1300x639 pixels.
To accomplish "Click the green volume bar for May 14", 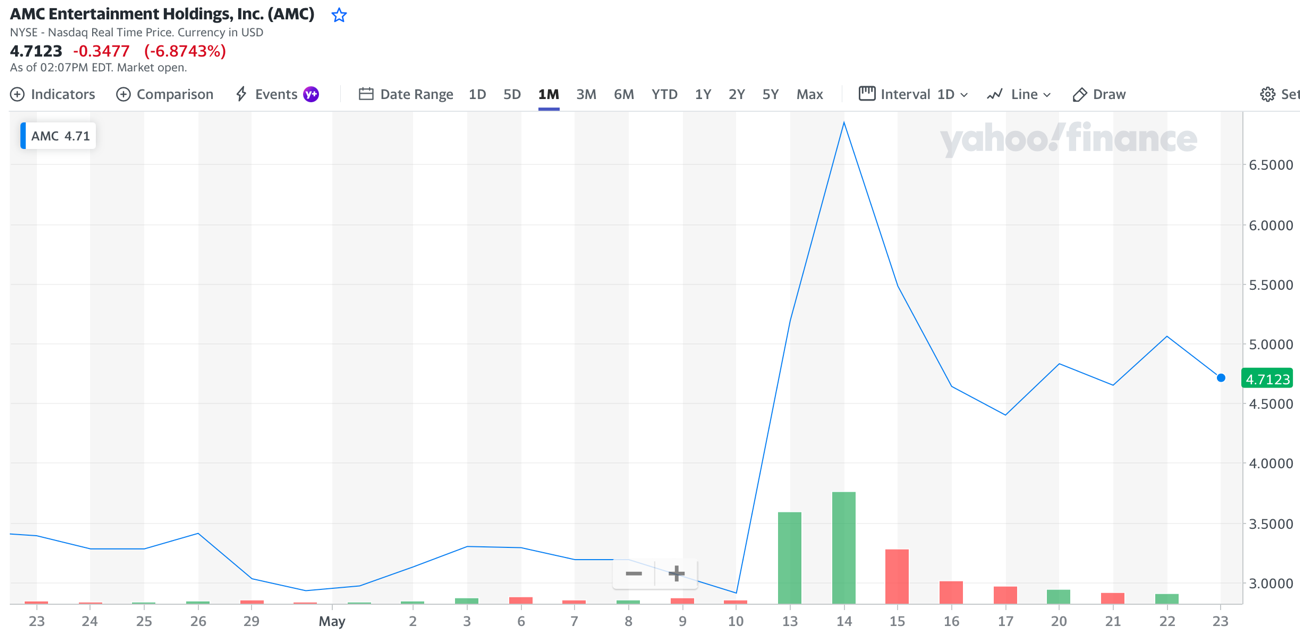I will click(x=844, y=548).
